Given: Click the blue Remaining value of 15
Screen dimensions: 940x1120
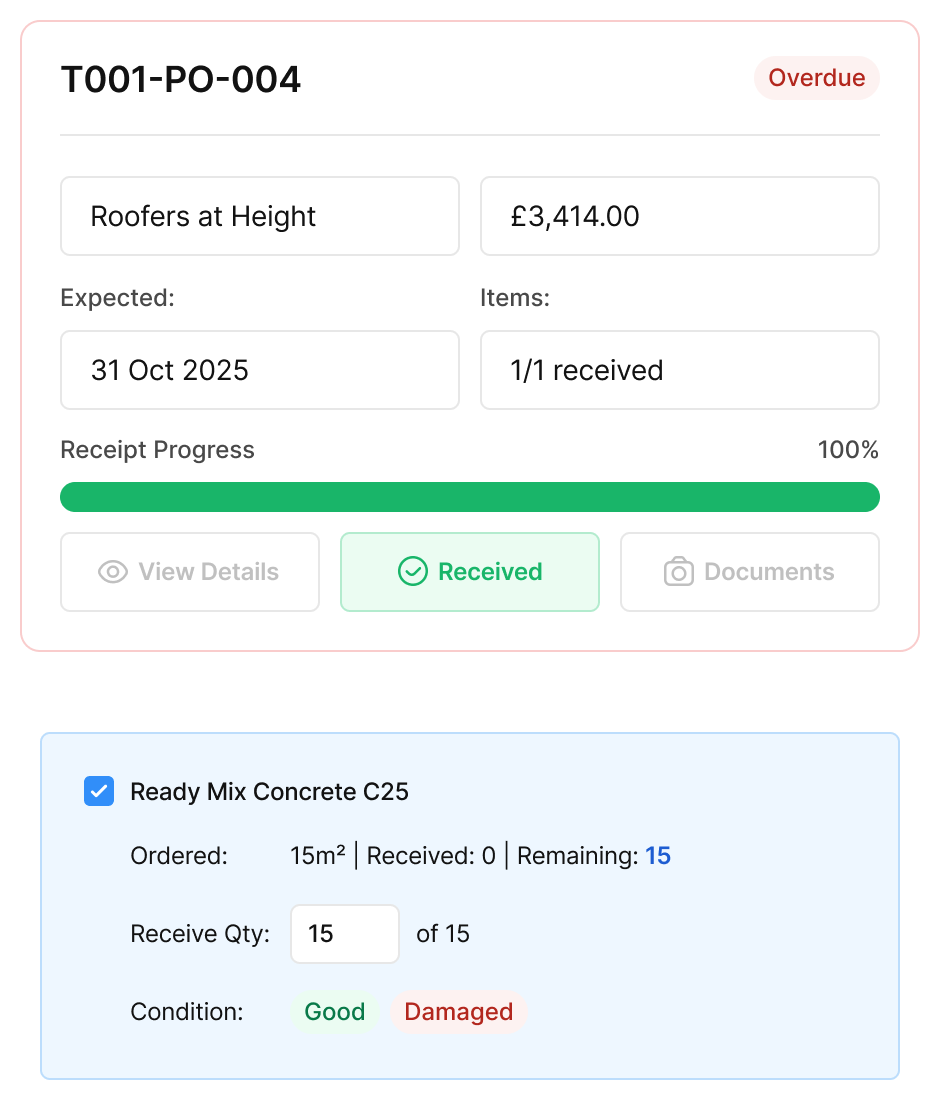Looking at the screenshot, I should pos(657,856).
